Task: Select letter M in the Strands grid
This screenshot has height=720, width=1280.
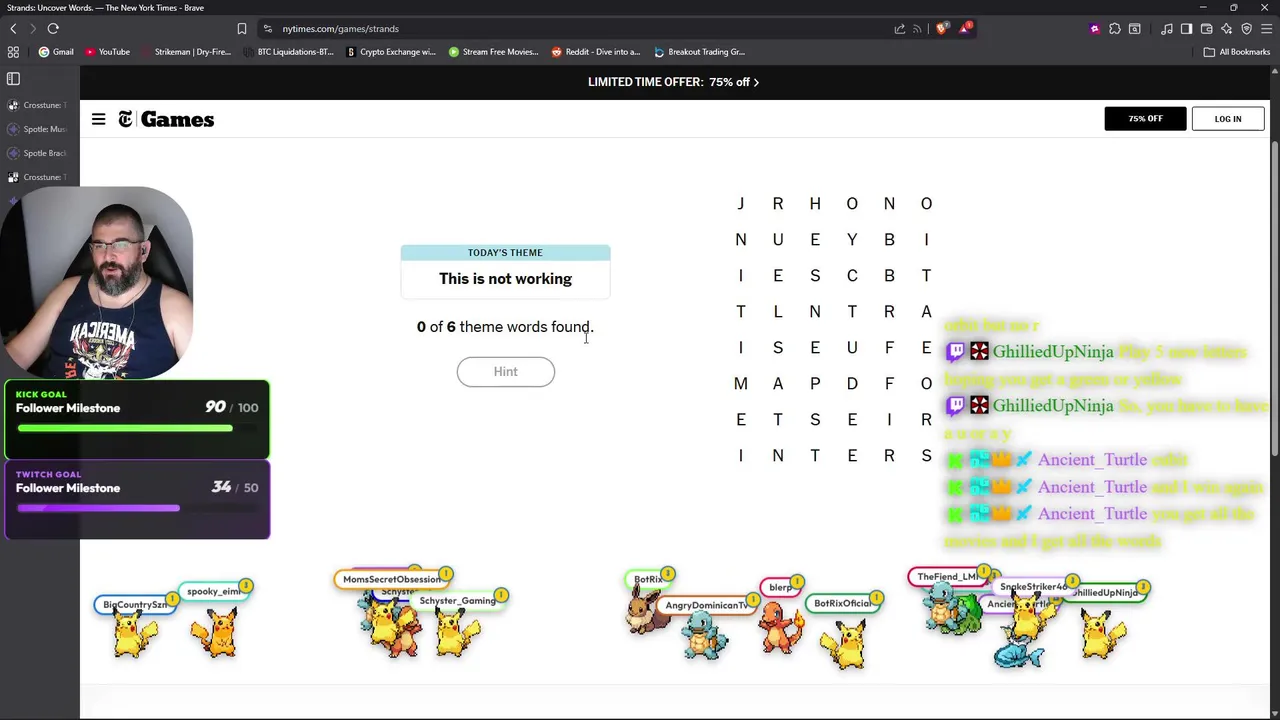Action: (741, 384)
